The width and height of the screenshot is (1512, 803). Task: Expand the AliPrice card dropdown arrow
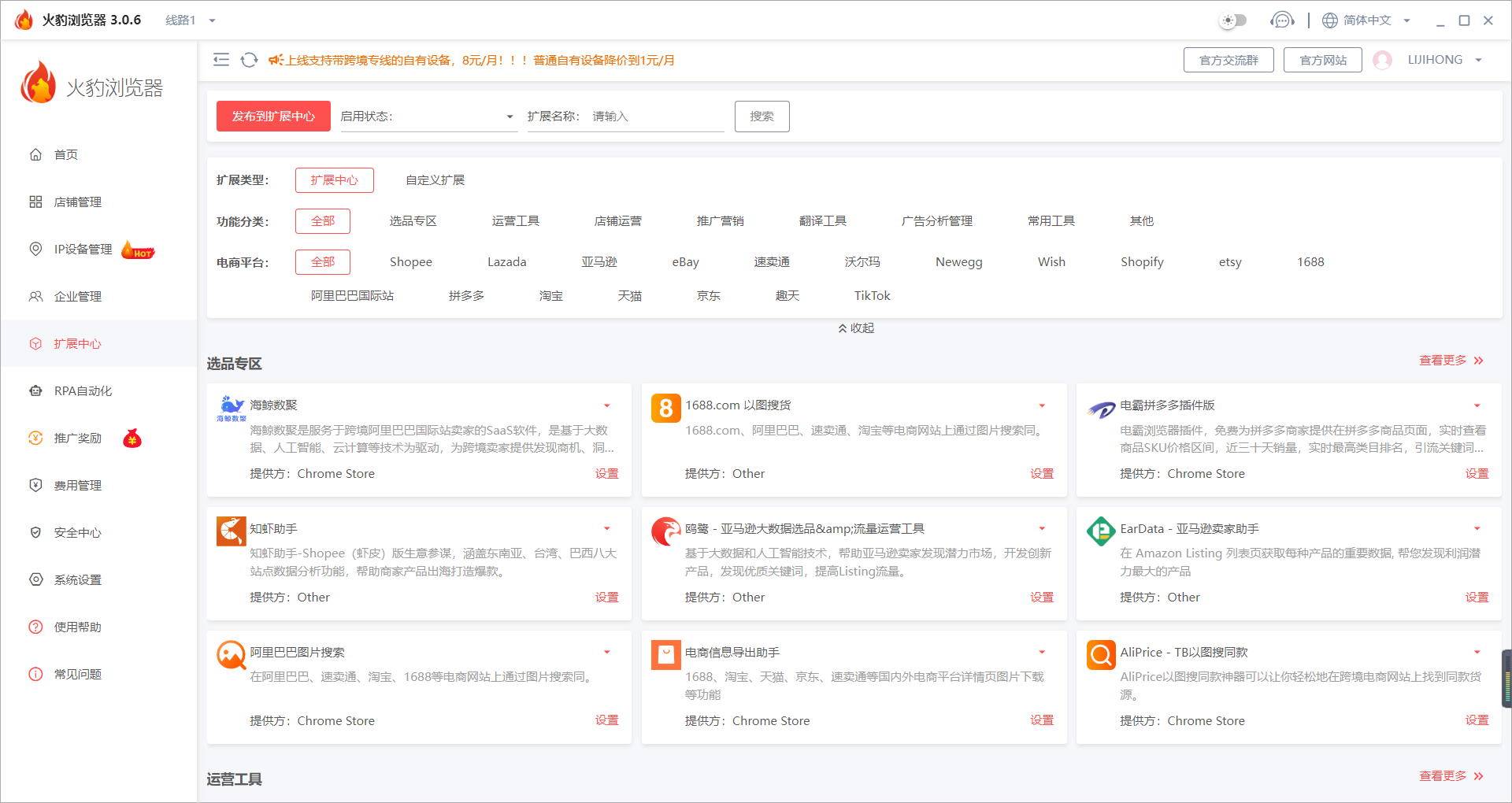click(x=1477, y=652)
